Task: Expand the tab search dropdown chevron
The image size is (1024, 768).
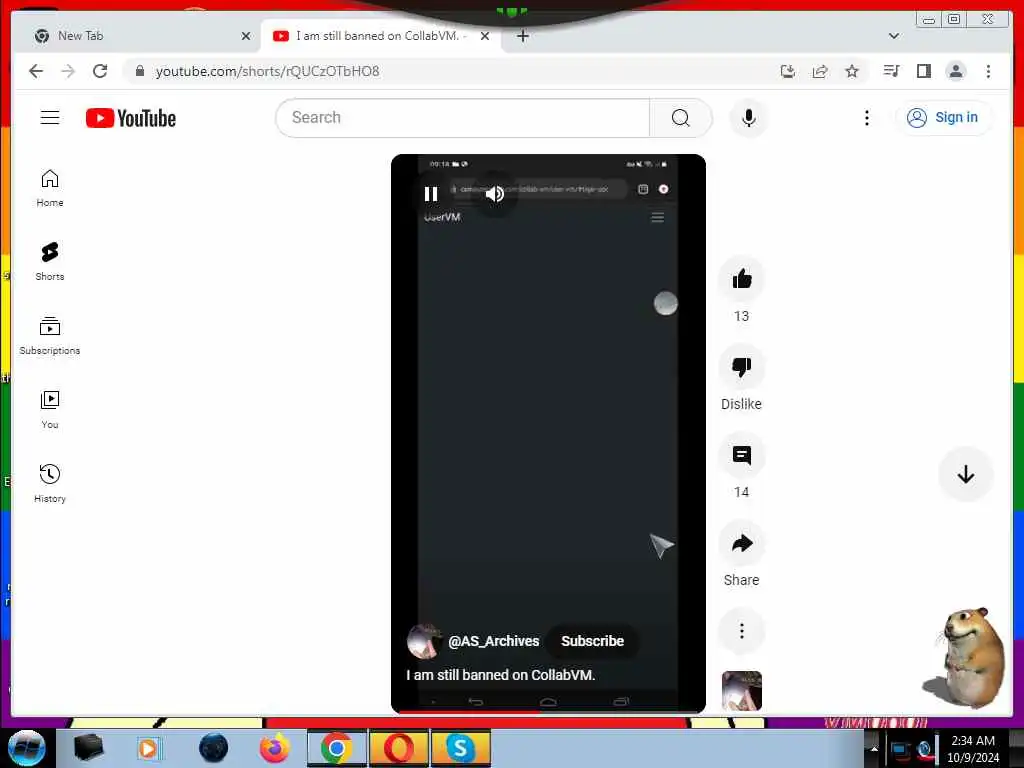Action: coord(893,36)
